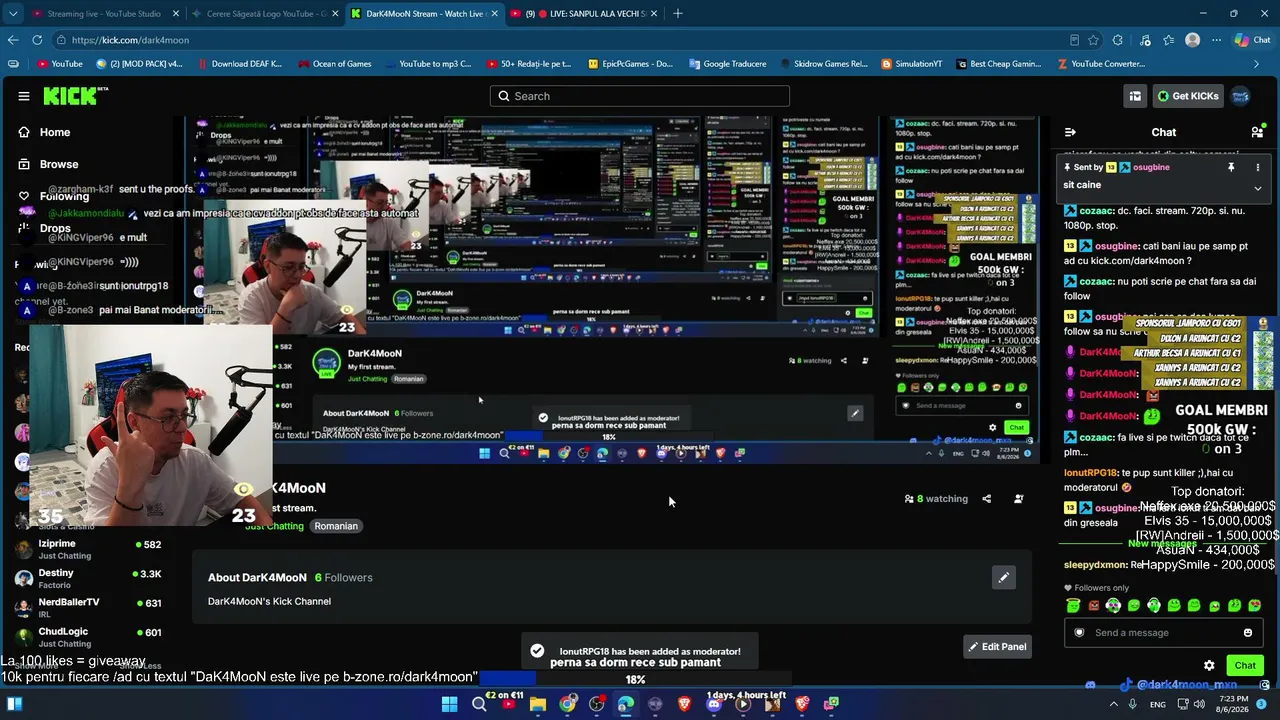Image resolution: width=1280 pixels, height=720 pixels.
Task: Switch to the Cerere Sageata Logo YouTube tab
Action: pyautogui.click(x=265, y=13)
